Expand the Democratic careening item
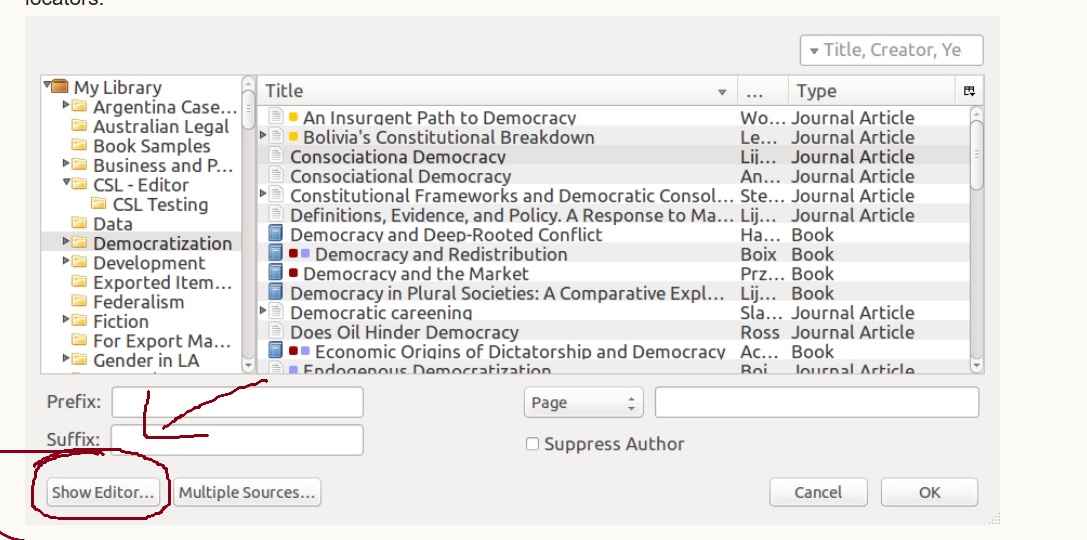Screen dimensions: 1087x540 (x=263, y=311)
